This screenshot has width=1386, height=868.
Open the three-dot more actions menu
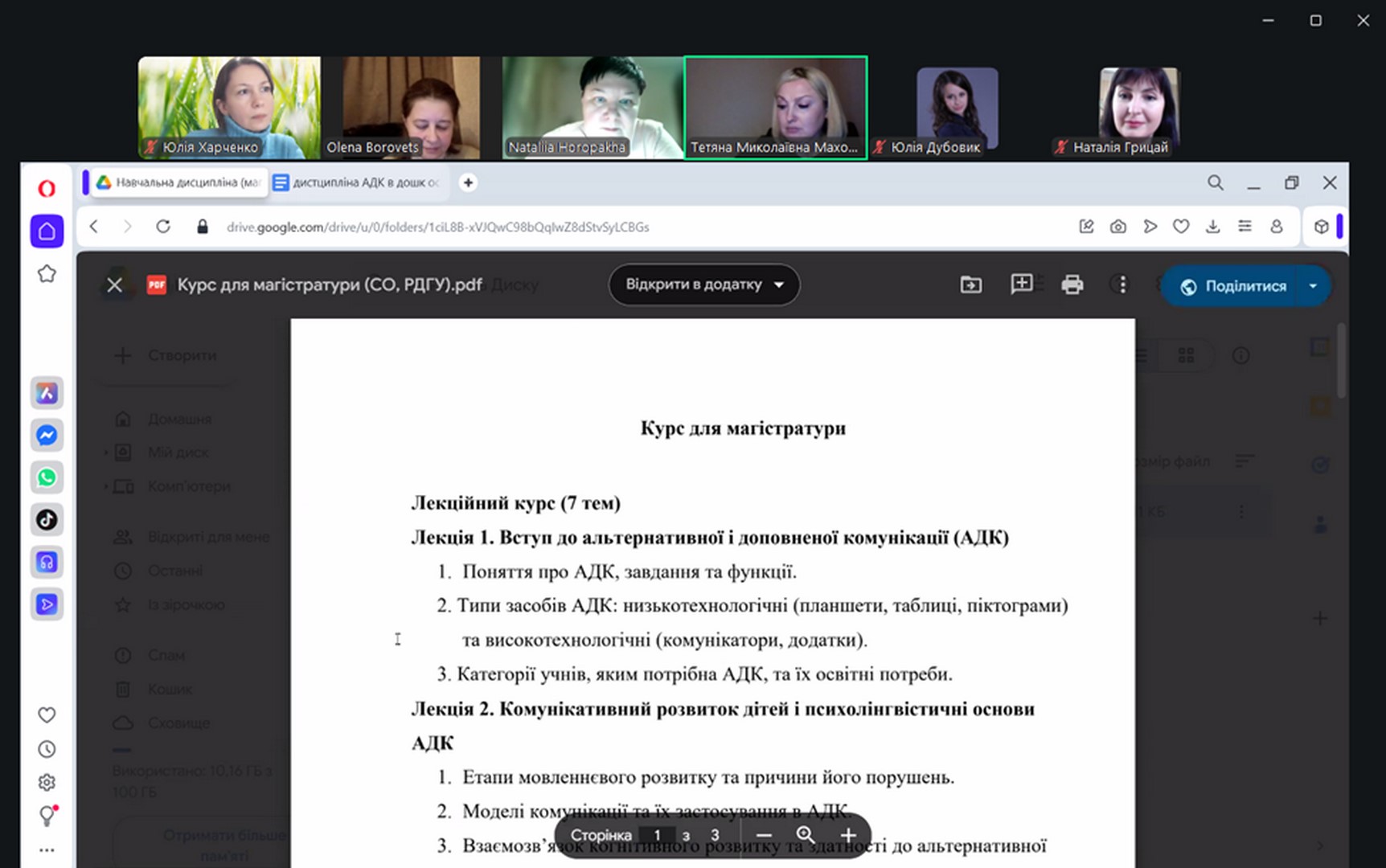[1122, 285]
